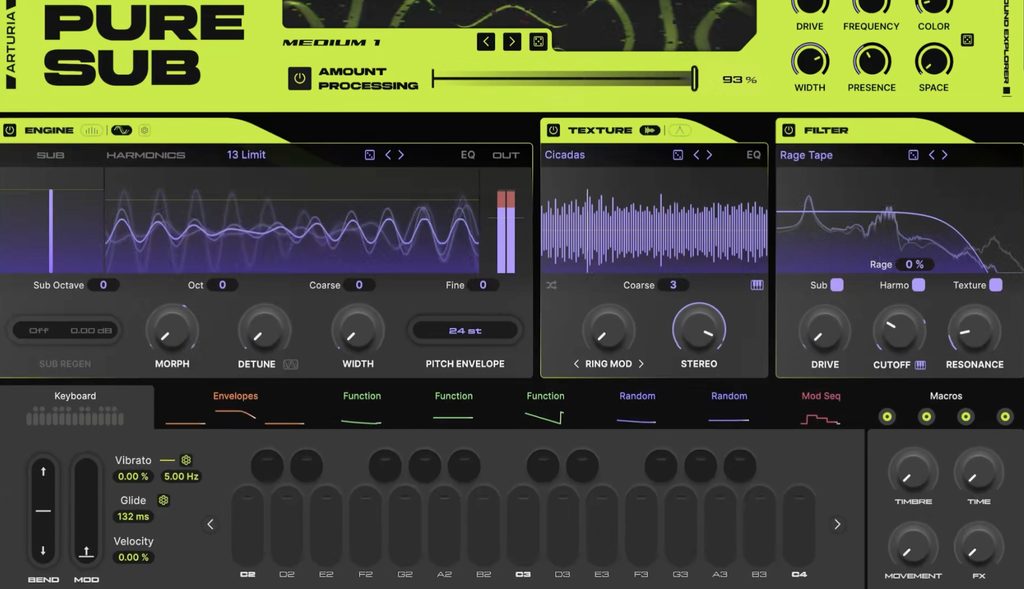Select engine waveform mode icon
This screenshot has width=1024, height=589.
(x=121, y=130)
